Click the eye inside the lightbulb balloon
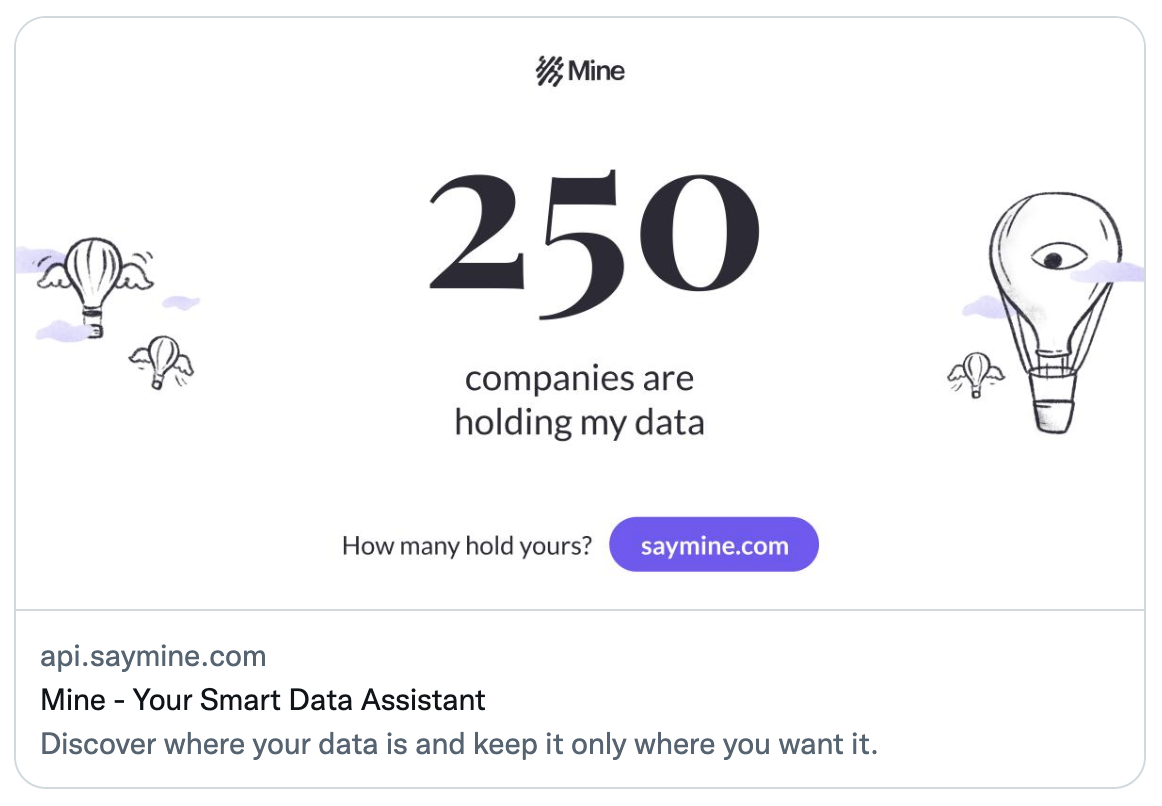 click(x=1052, y=259)
